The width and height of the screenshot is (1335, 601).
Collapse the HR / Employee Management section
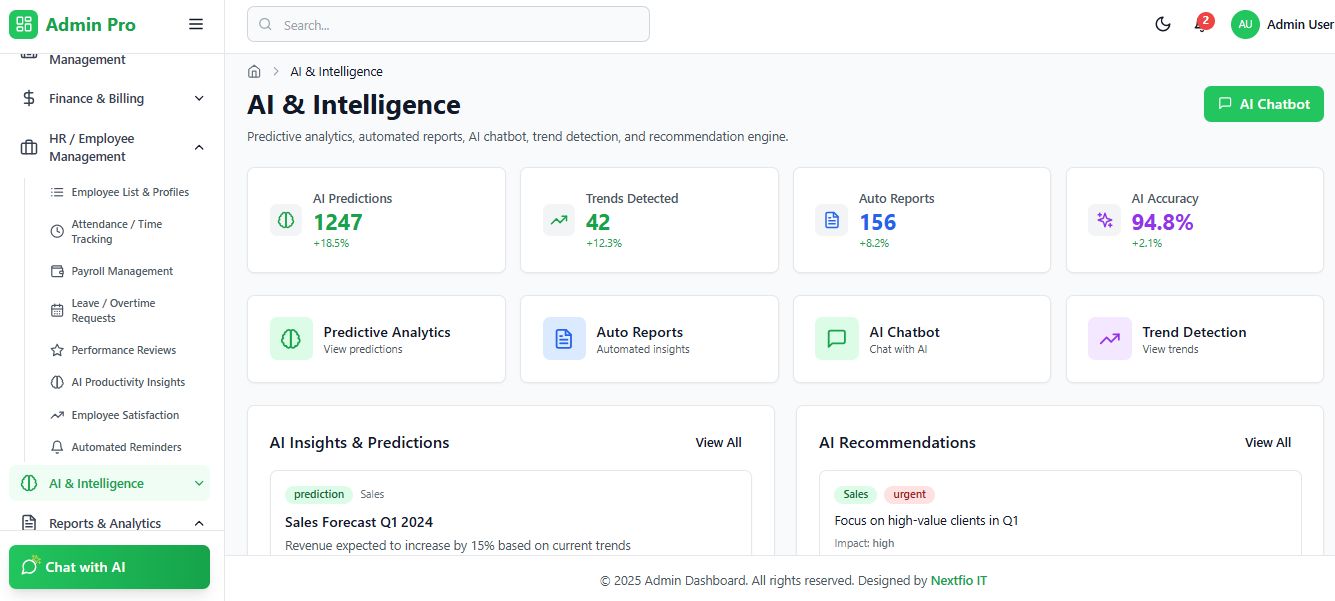click(x=199, y=148)
